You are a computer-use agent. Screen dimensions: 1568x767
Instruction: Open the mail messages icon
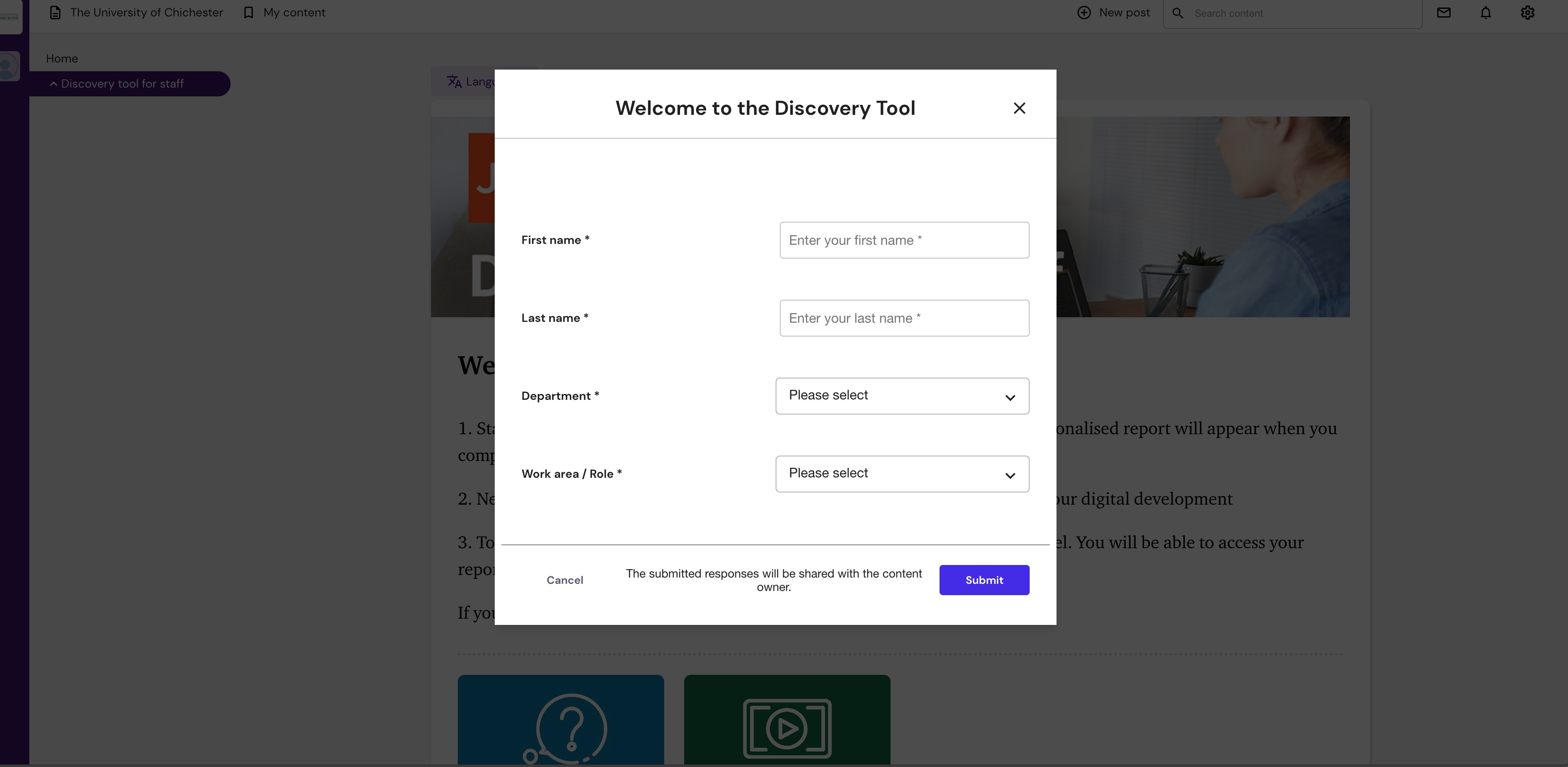(1444, 12)
